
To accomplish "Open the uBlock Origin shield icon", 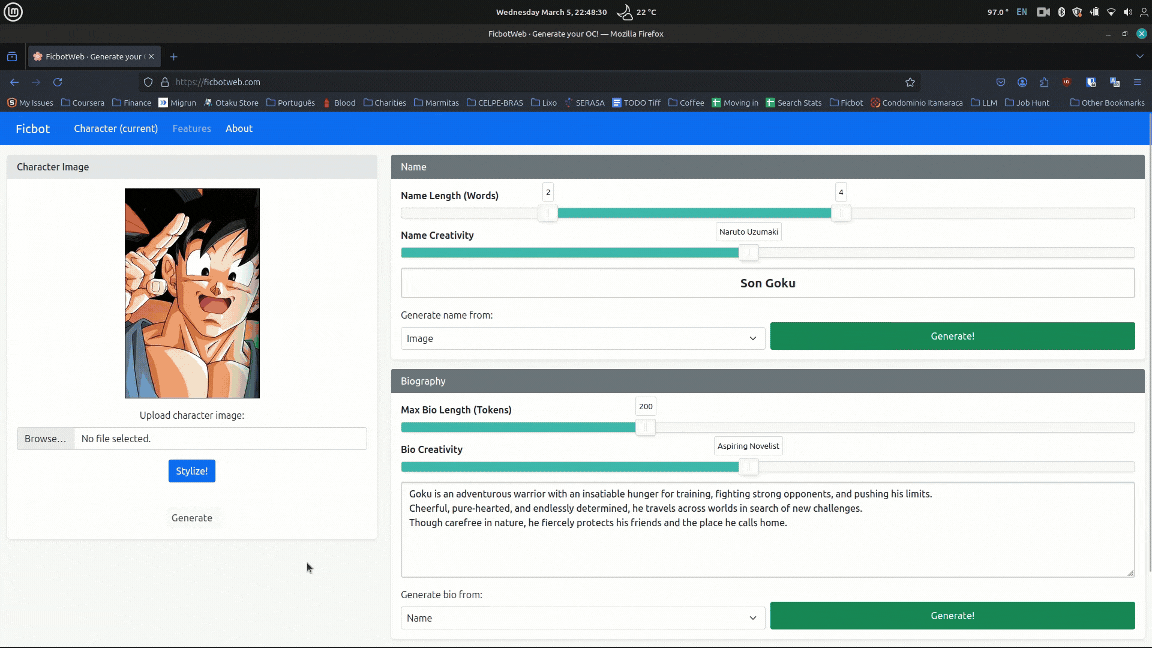I will tap(1067, 82).
